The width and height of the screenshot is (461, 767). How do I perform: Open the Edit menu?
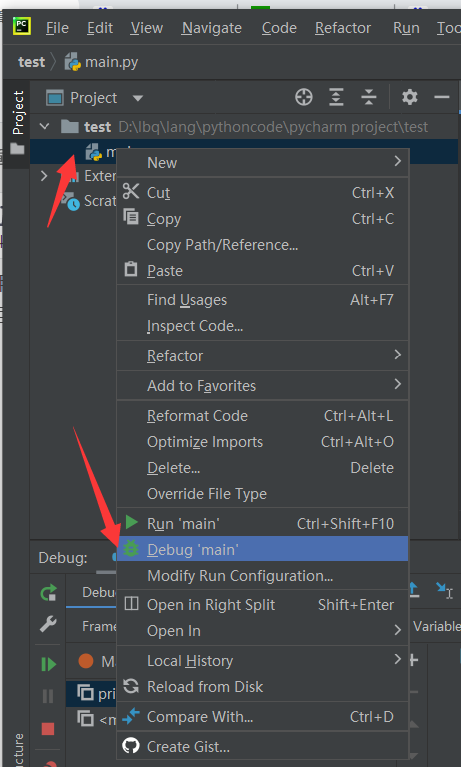100,28
